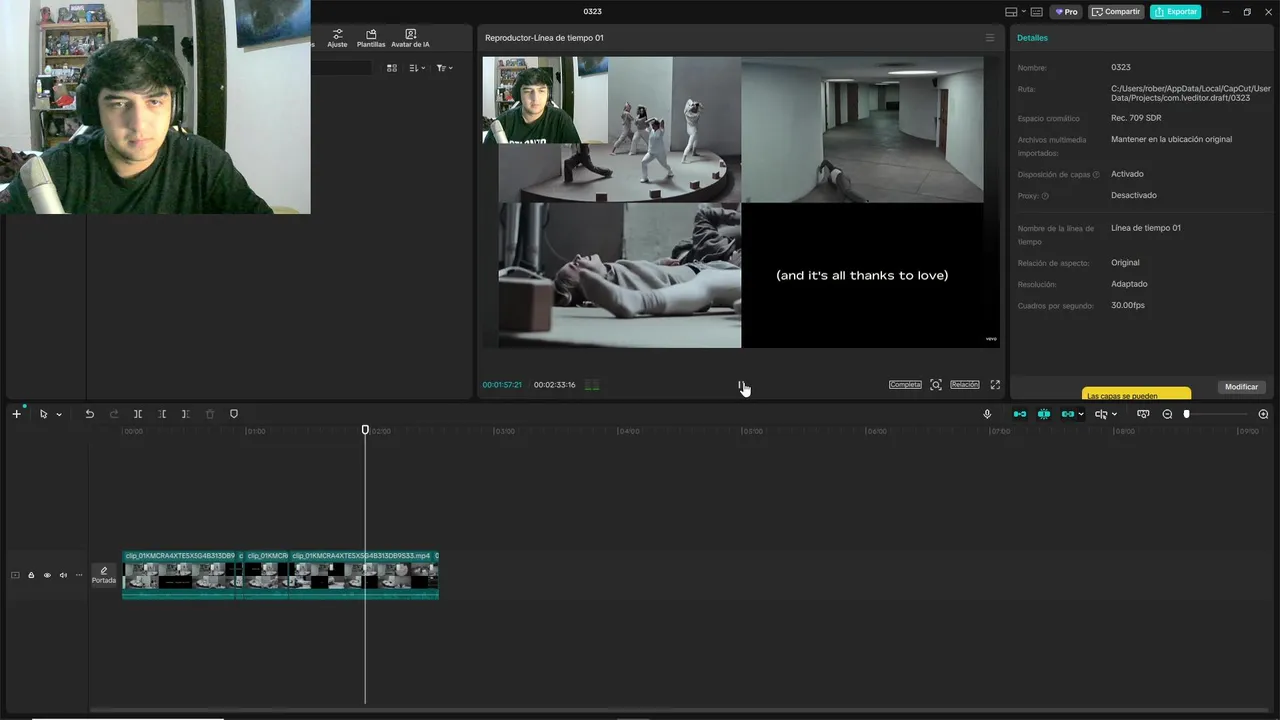Screen dimensions: 1280x720
Task: Click the audio level meter in player
Action: tap(592, 385)
